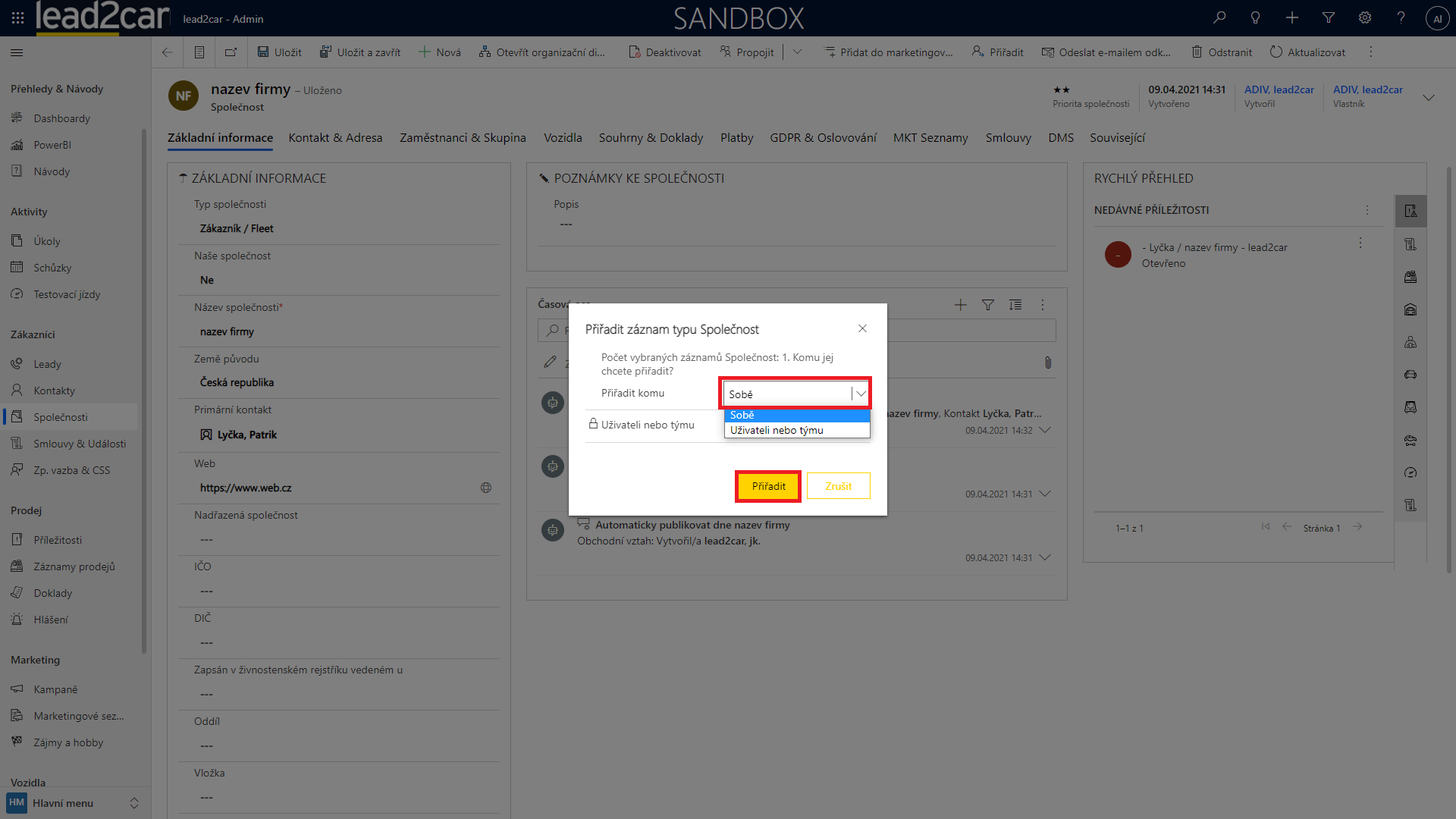The image size is (1456, 819).
Task: Confirm with the yellow Přiřadit button
Action: point(768,486)
